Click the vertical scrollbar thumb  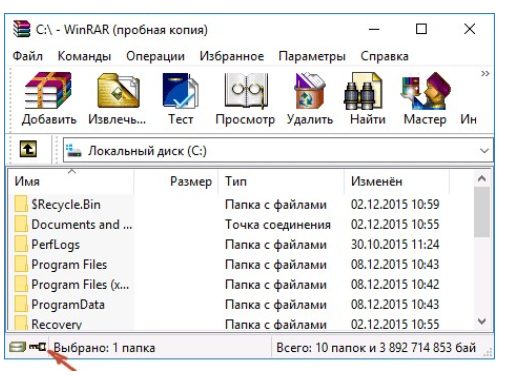point(482,212)
